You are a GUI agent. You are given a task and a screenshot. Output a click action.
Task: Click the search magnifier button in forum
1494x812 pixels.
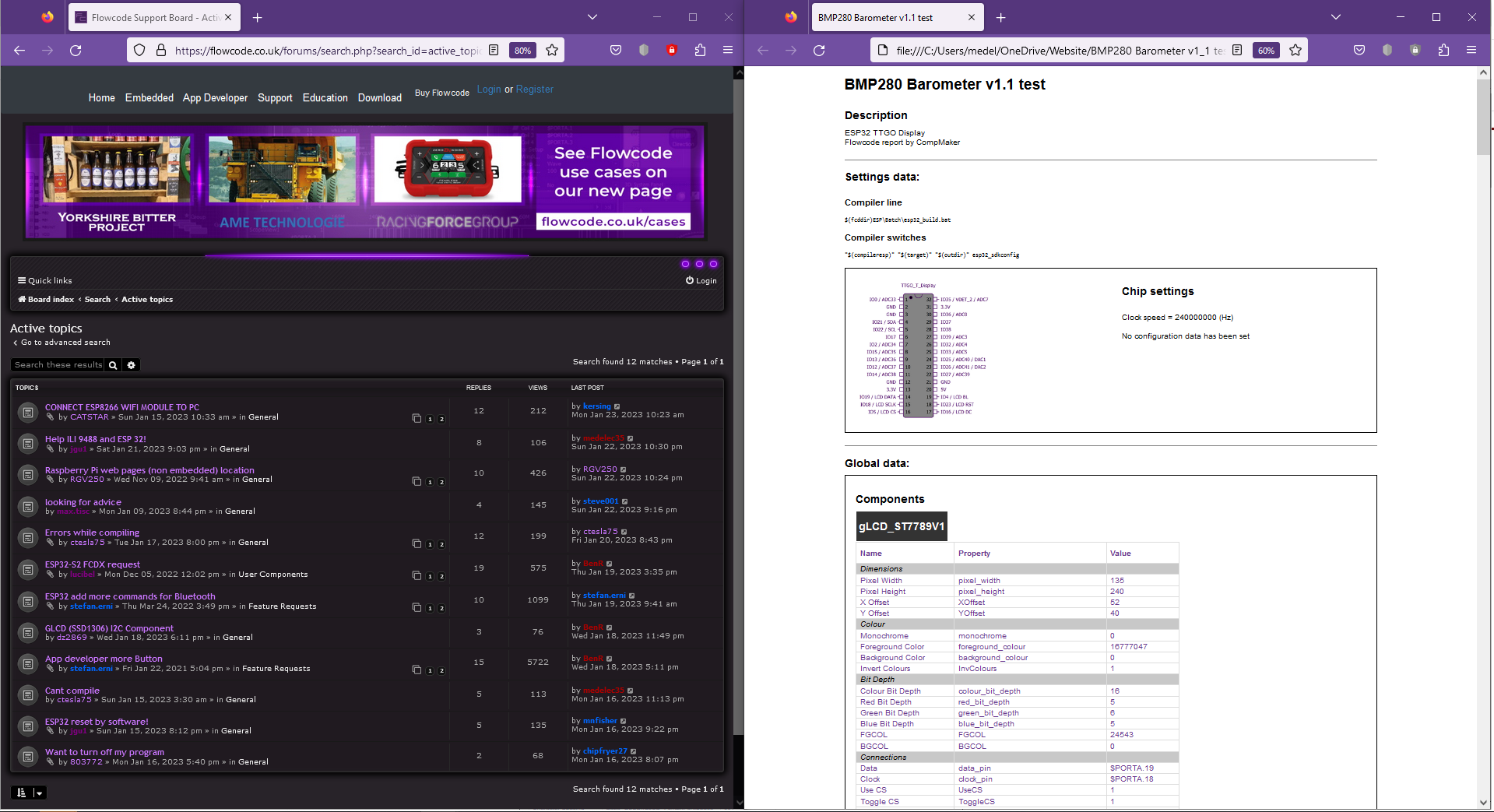coord(113,365)
